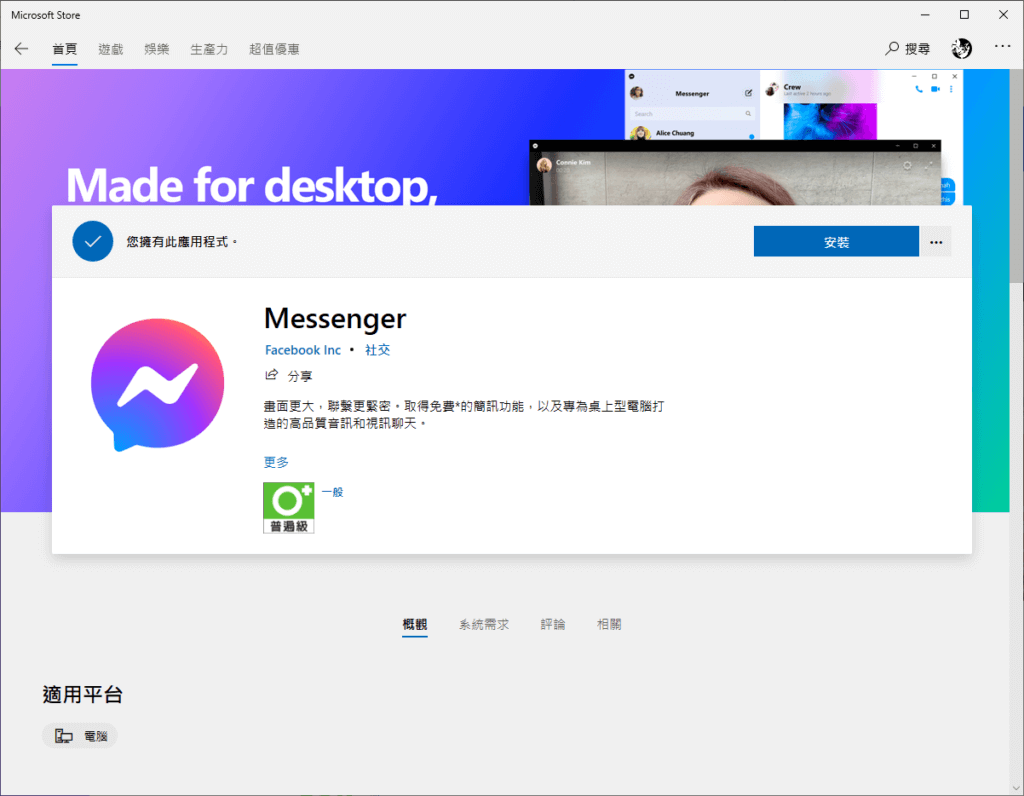
Task: Click the vertical scrollbar thumb
Action: pyautogui.click(x=1016, y=176)
